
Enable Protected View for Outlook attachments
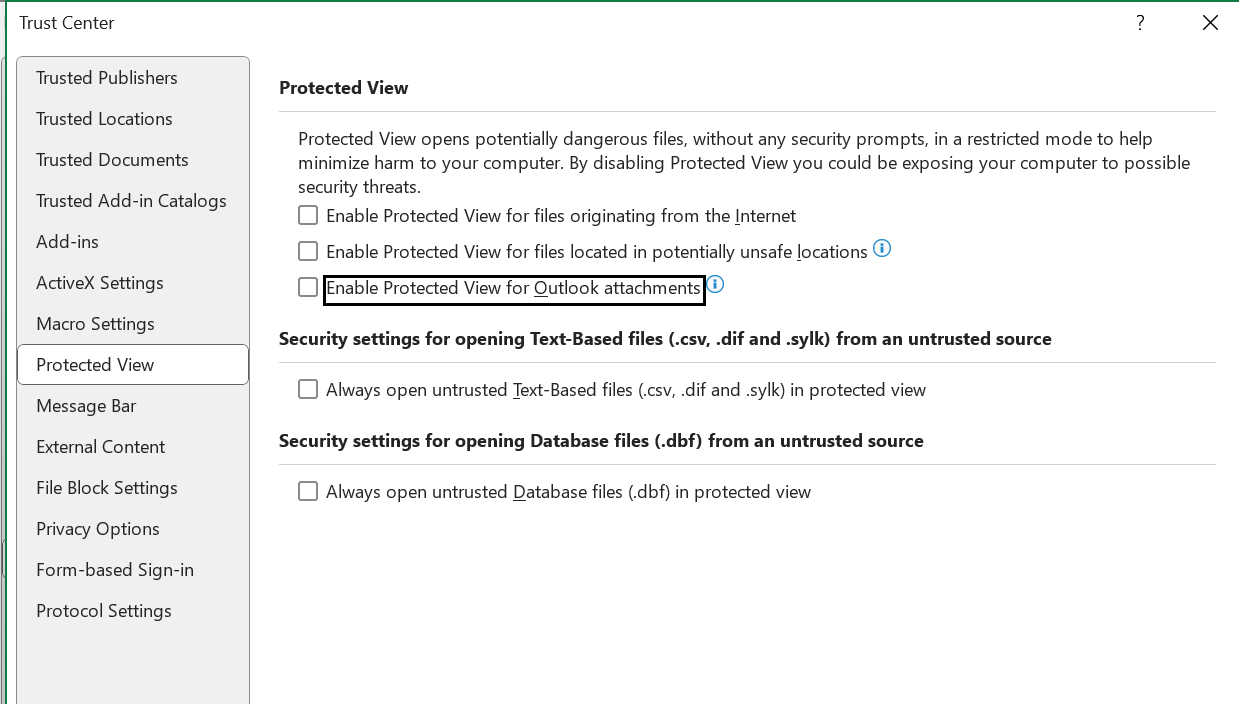tap(307, 287)
